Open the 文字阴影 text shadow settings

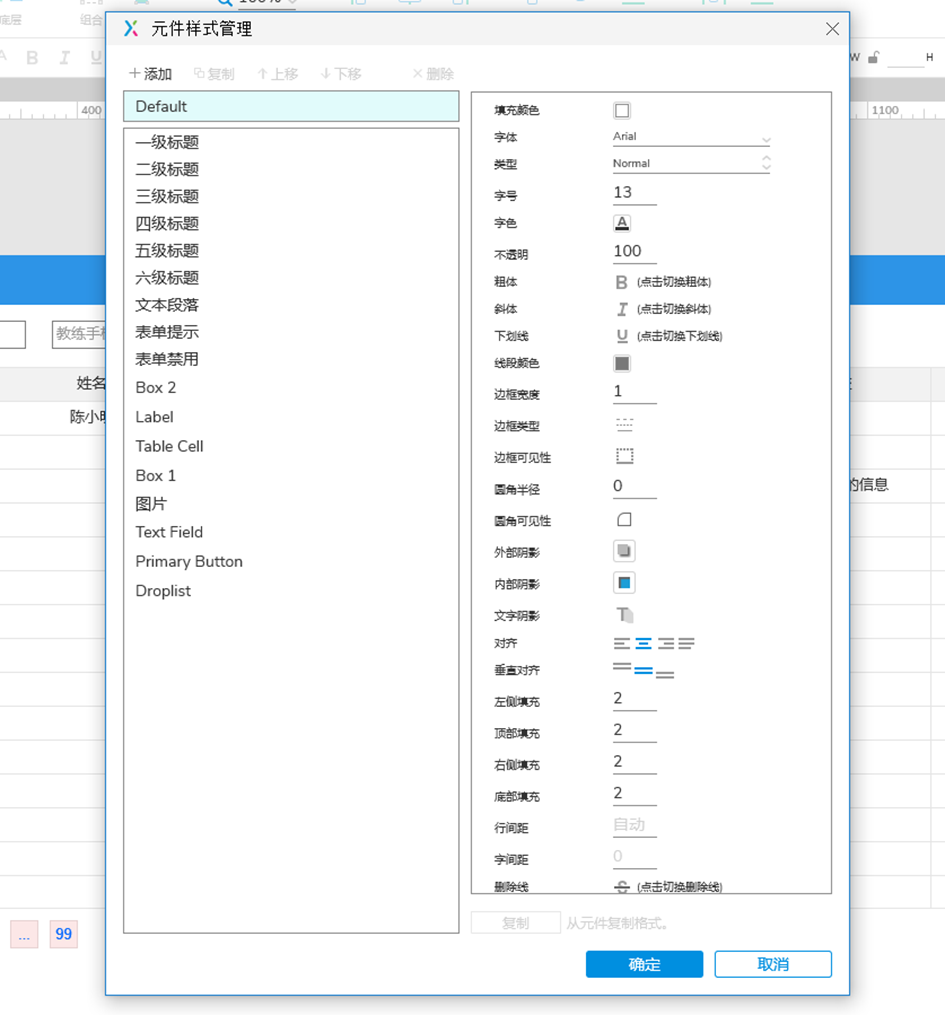click(624, 614)
